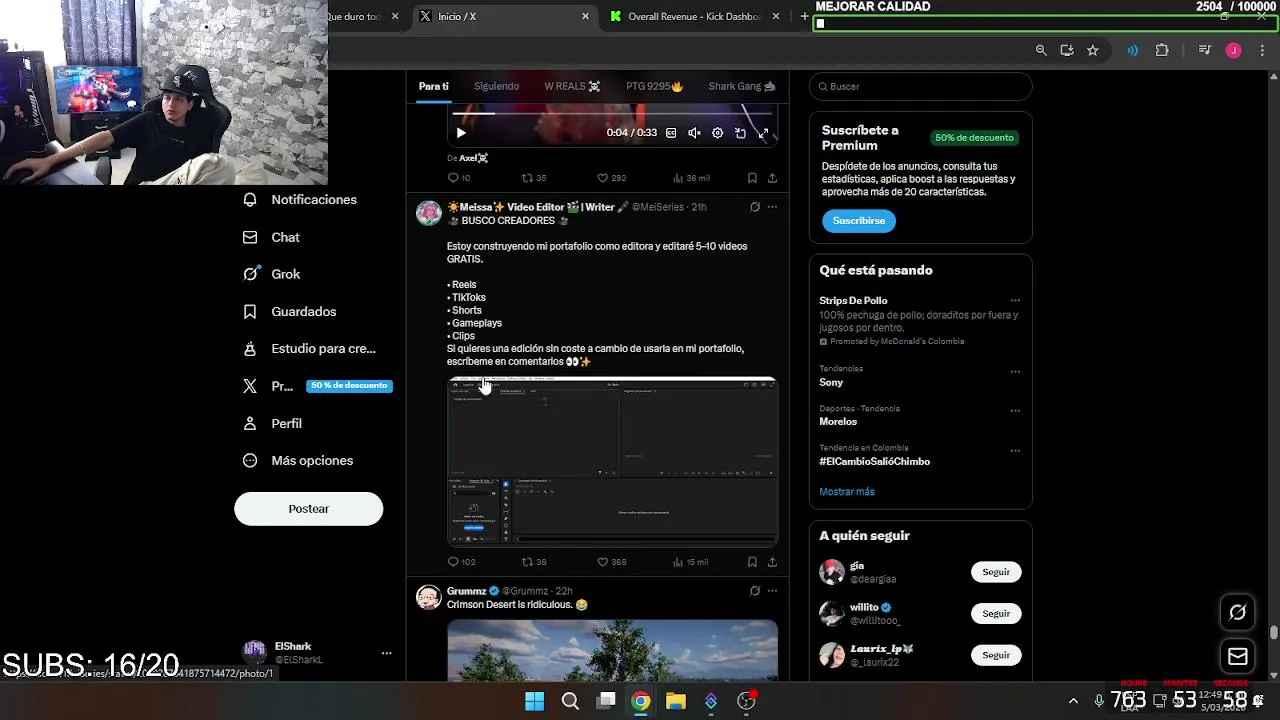Click the page scrollbar thumb

point(1273,633)
